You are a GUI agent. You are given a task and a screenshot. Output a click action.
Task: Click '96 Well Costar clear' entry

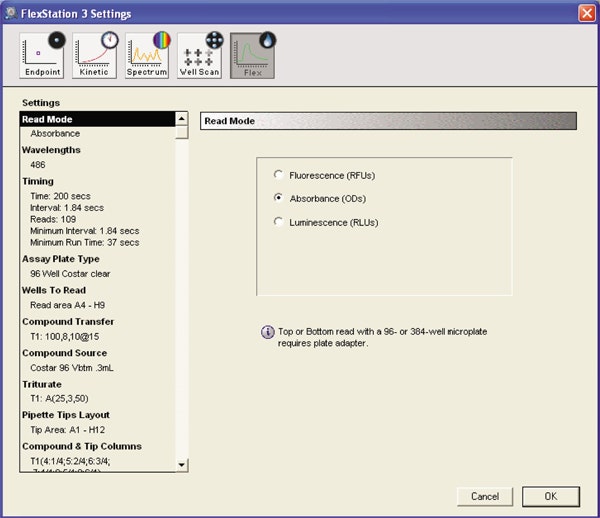click(70, 274)
